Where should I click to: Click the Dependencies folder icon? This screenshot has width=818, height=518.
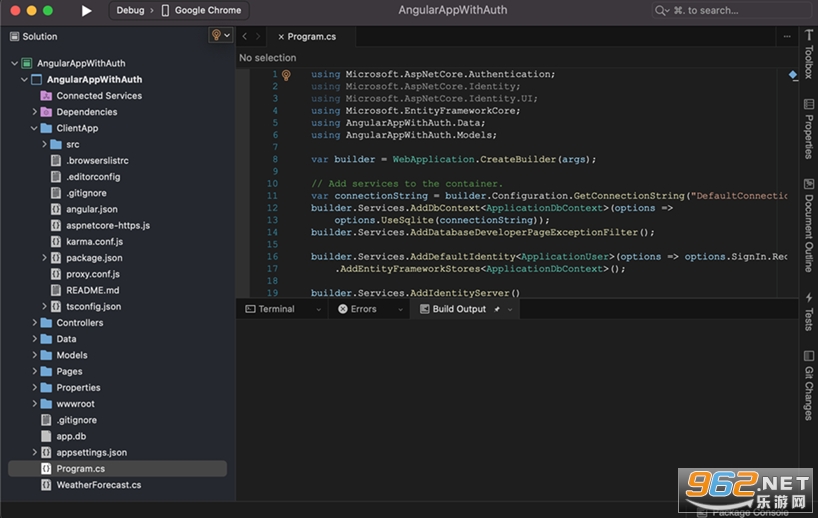click(x=46, y=112)
